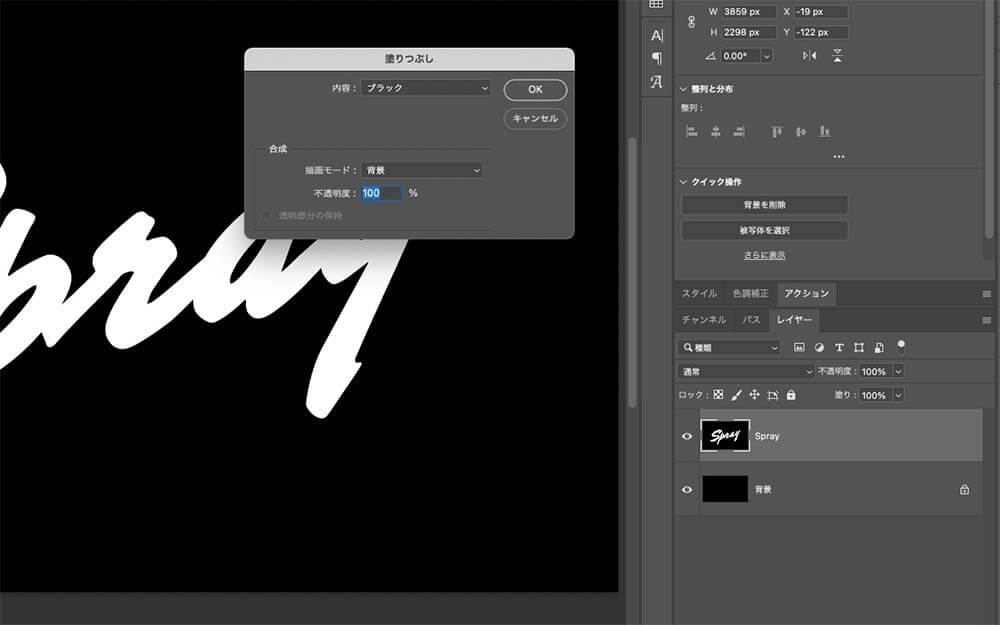Viewport: 1000px width, 625px height.
Task: Click the lock position icon in Layers panel
Action: (754, 394)
